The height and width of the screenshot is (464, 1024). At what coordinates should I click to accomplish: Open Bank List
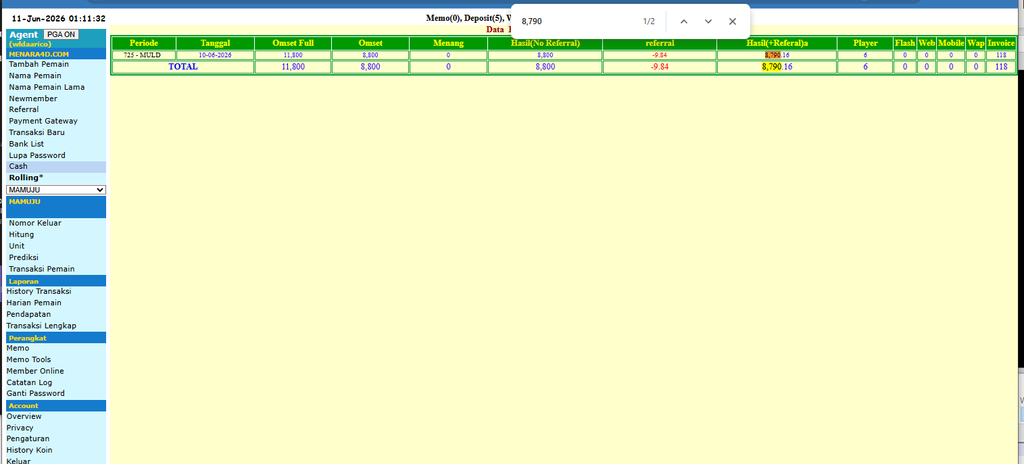pyautogui.click(x=26, y=144)
